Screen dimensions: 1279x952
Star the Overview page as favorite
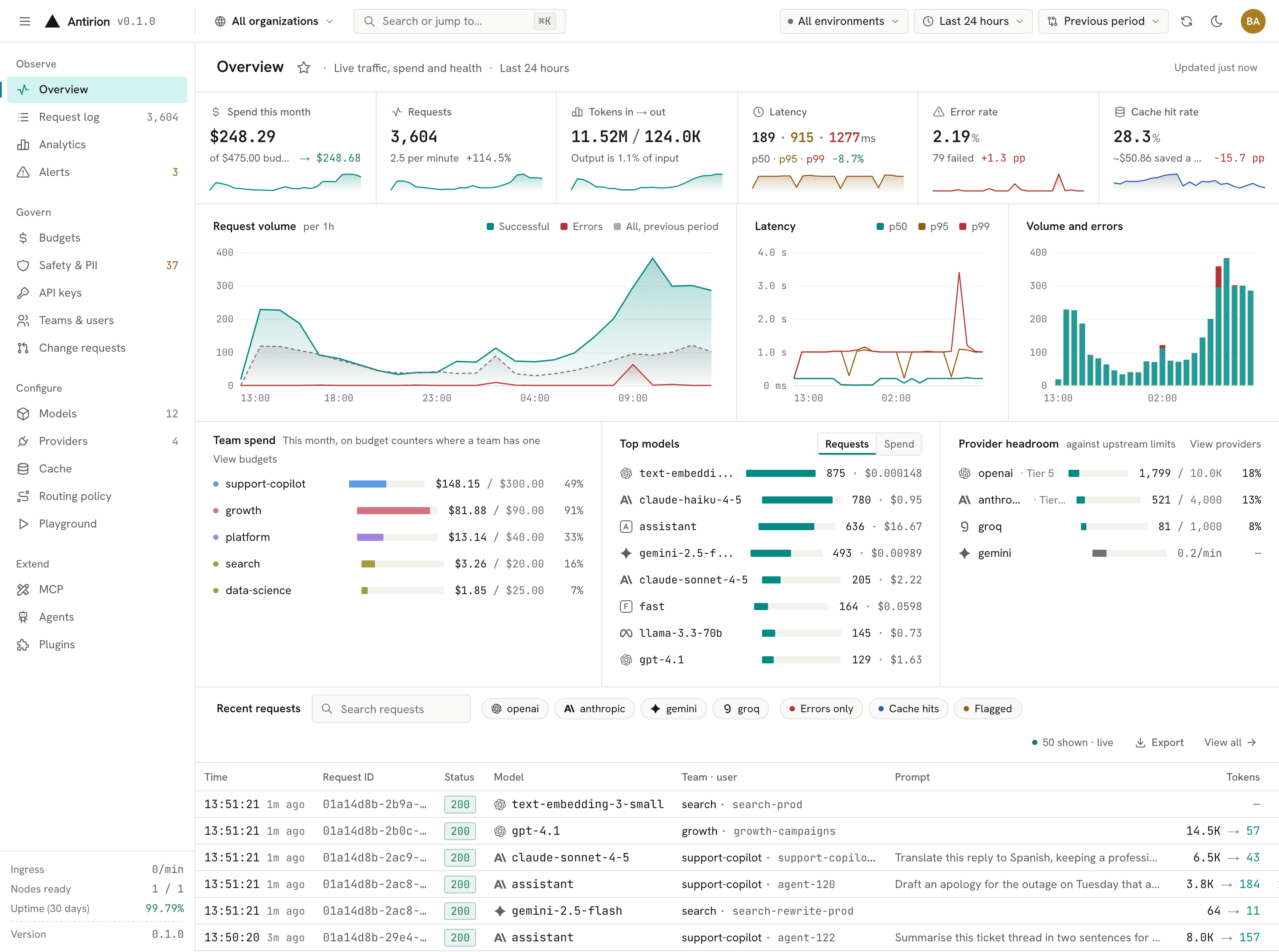click(304, 68)
